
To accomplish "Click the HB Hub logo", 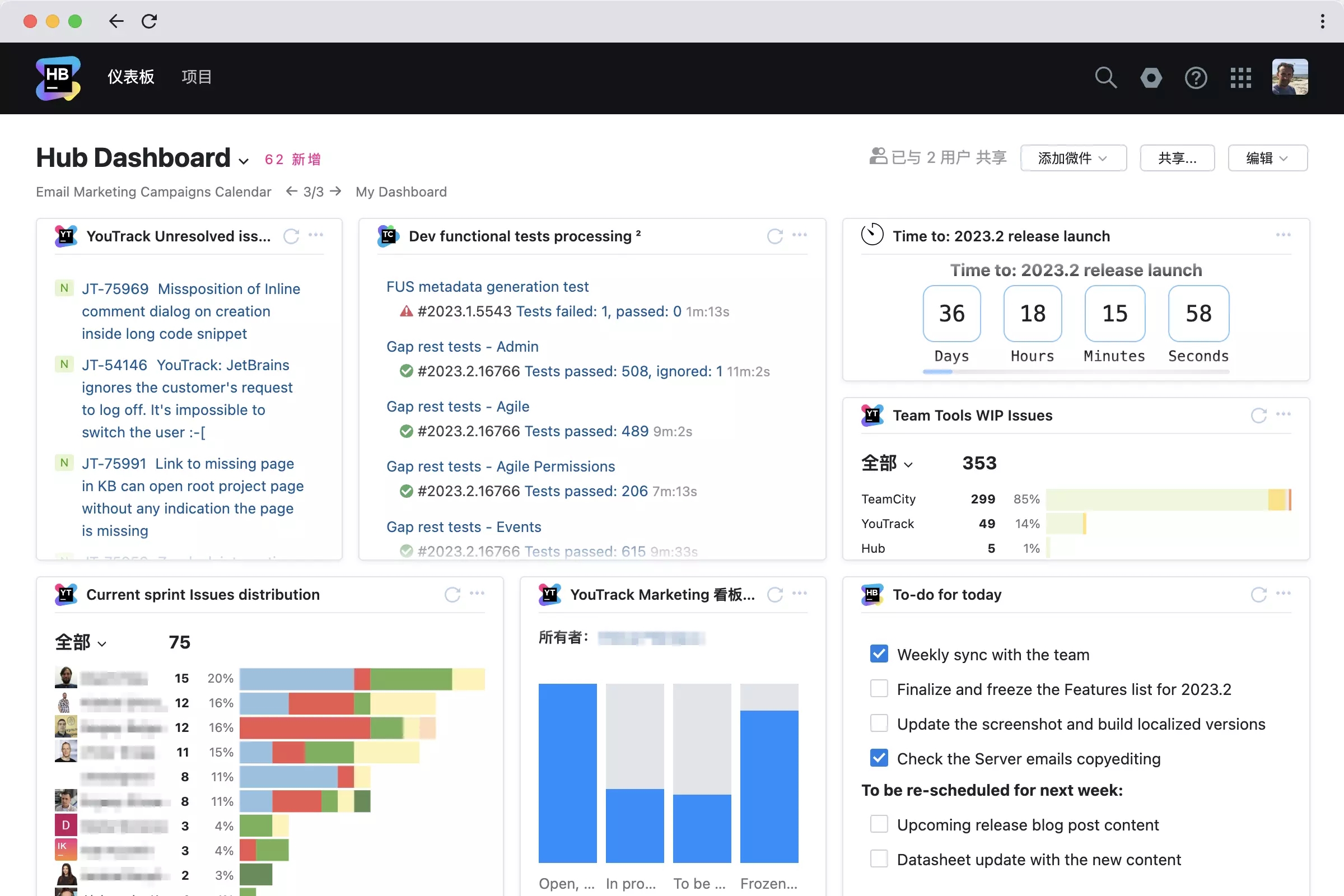I will click(x=57, y=78).
